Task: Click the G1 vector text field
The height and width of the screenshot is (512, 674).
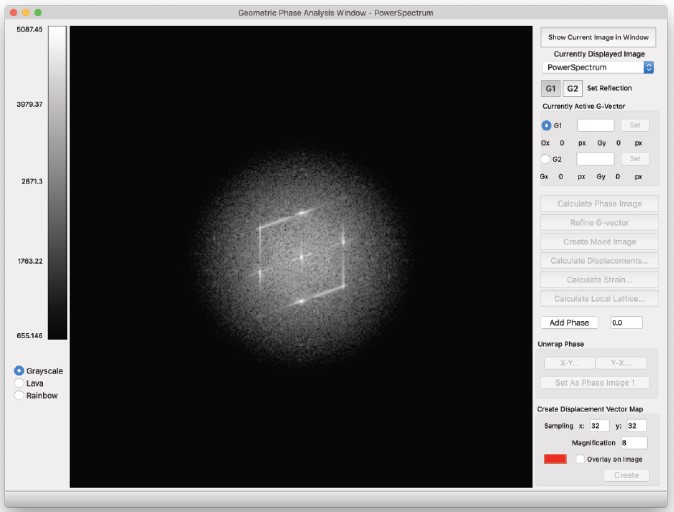Action: click(596, 125)
